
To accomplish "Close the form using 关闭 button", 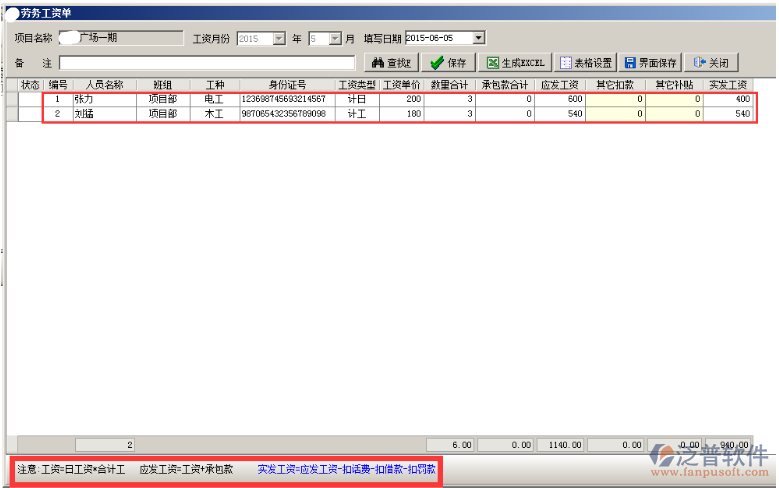I will 711,63.
